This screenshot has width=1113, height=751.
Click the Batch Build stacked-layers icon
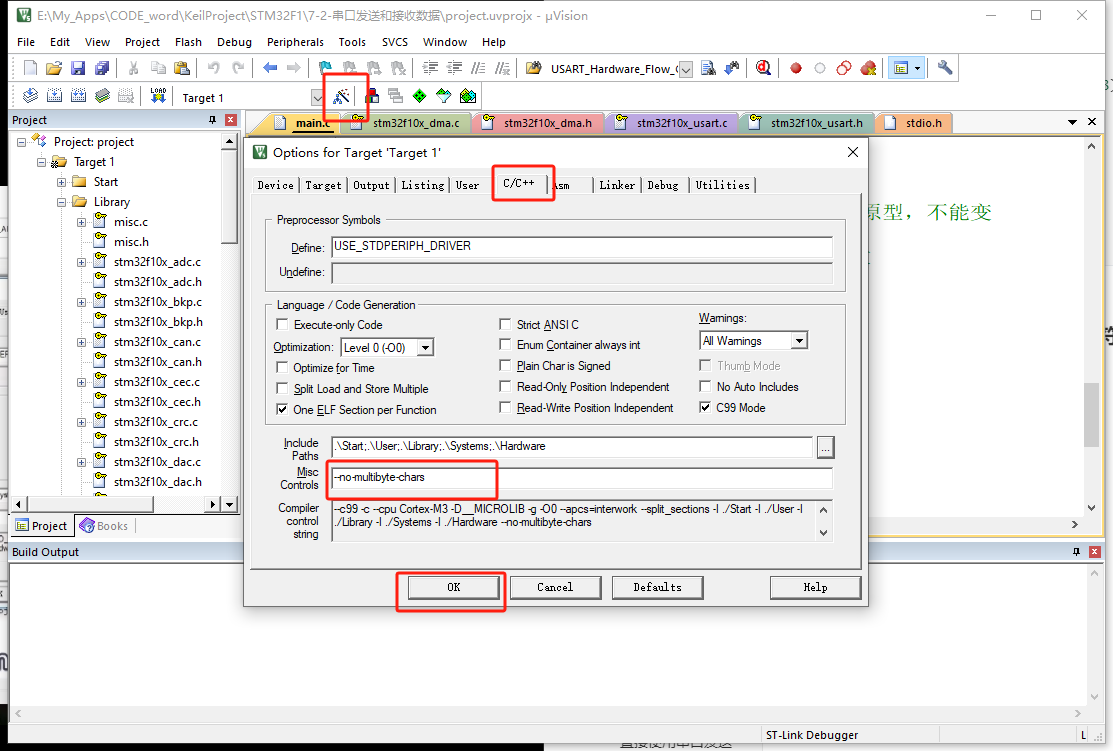103,96
